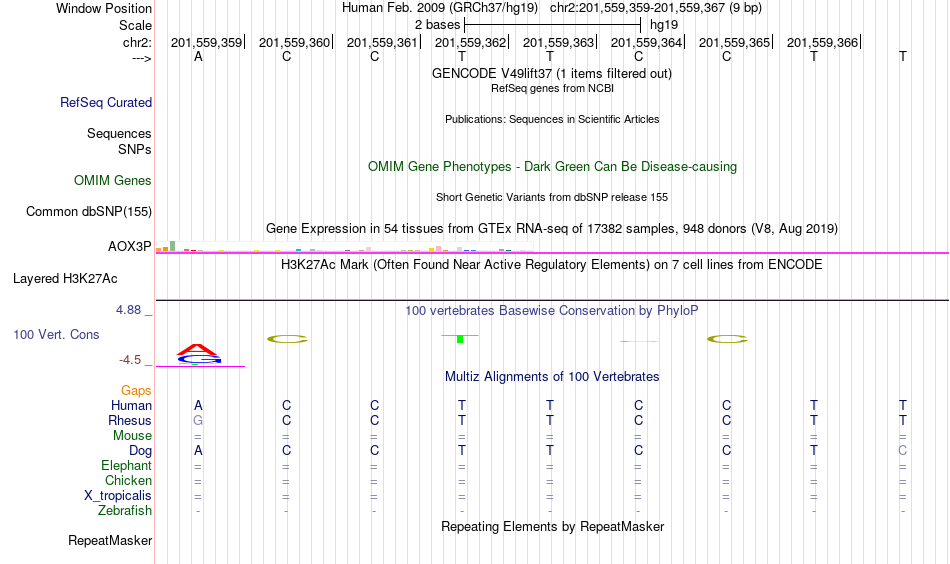Click the -4.5 PhyloP lower scale value
This screenshot has width=950, height=564.
[x=130, y=360]
